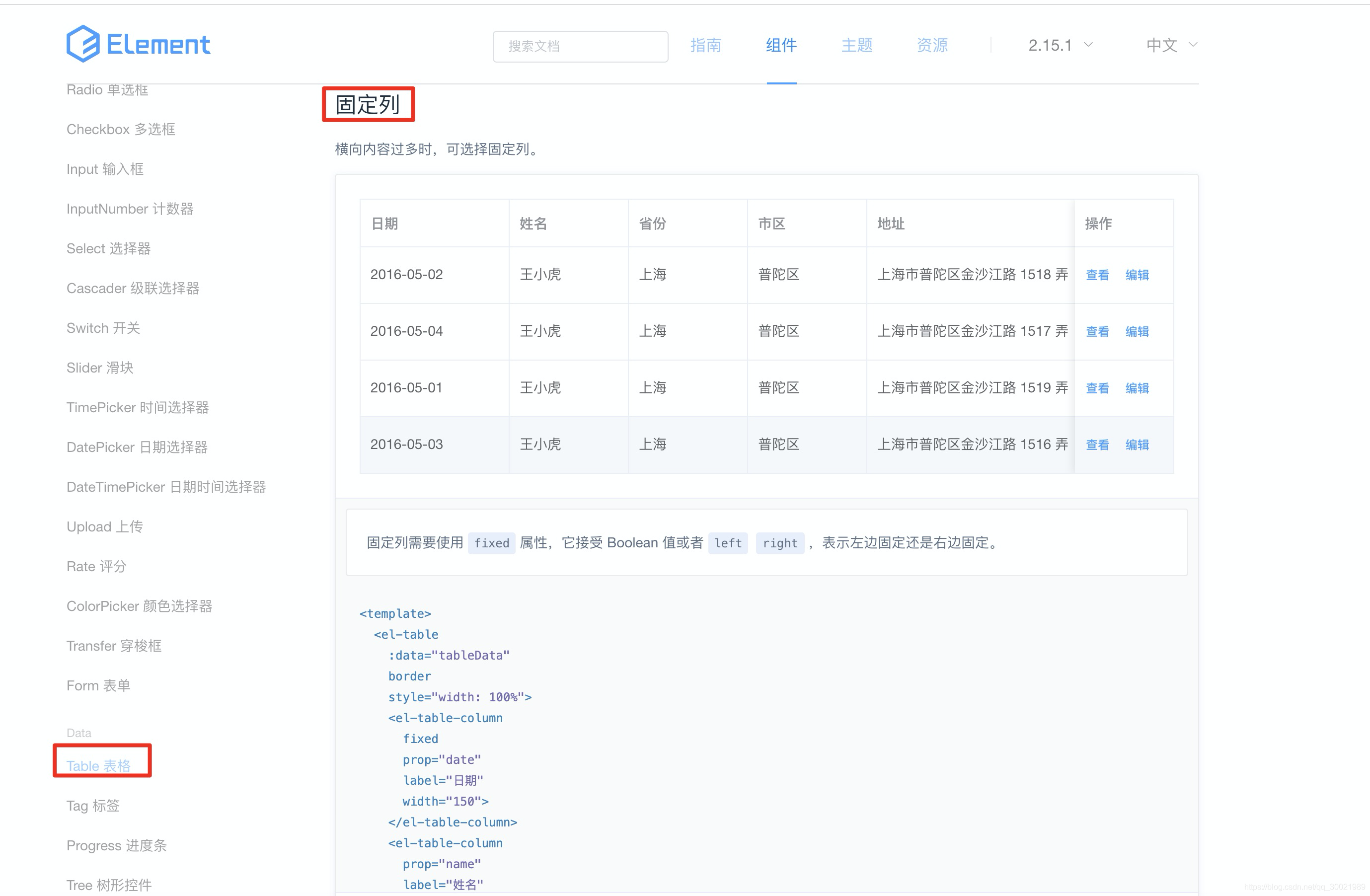1370x896 pixels.
Task: Click the 固定列 section heading
Action: pos(367,105)
